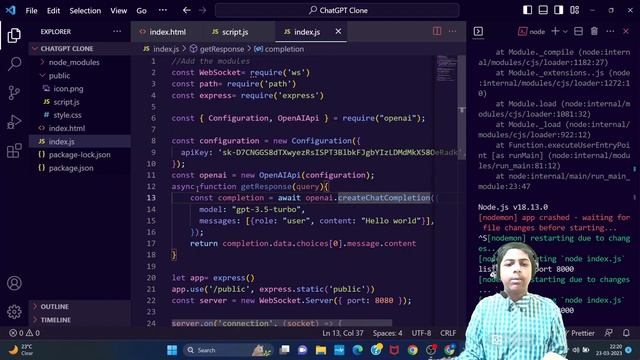Open the Selection menu
The image size is (640, 360).
(x=85, y=11)
